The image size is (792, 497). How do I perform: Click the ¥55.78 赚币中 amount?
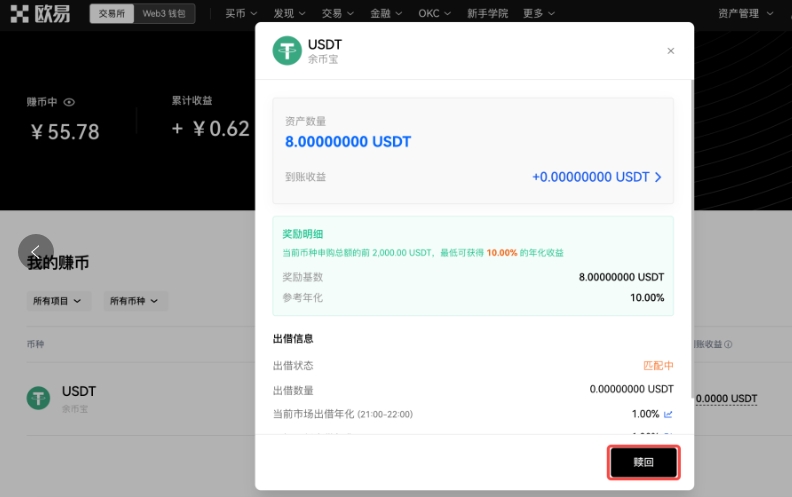pyautogui.click(x=65, y=132)
